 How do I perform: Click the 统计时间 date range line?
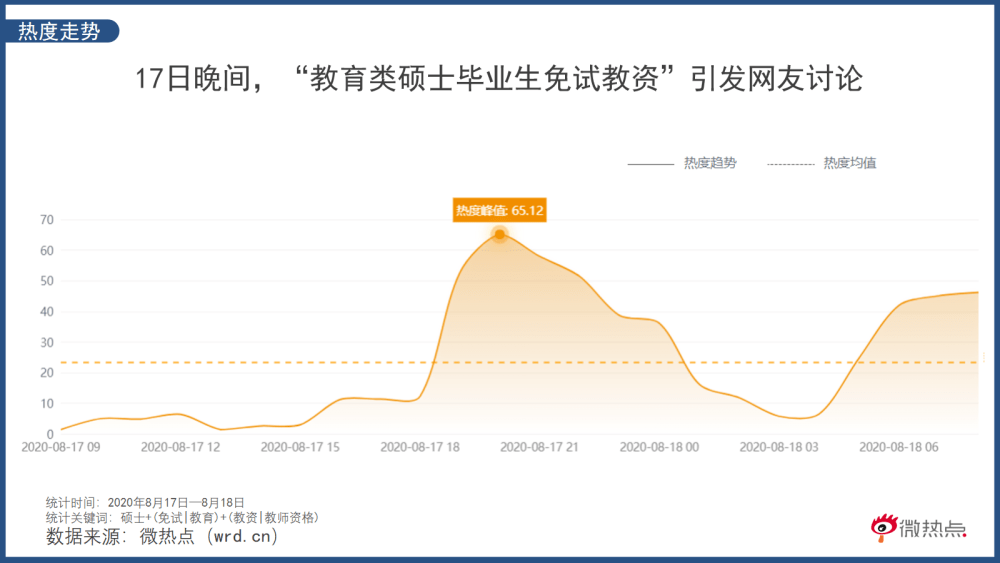pyautogui.click(x=145, y=503)
